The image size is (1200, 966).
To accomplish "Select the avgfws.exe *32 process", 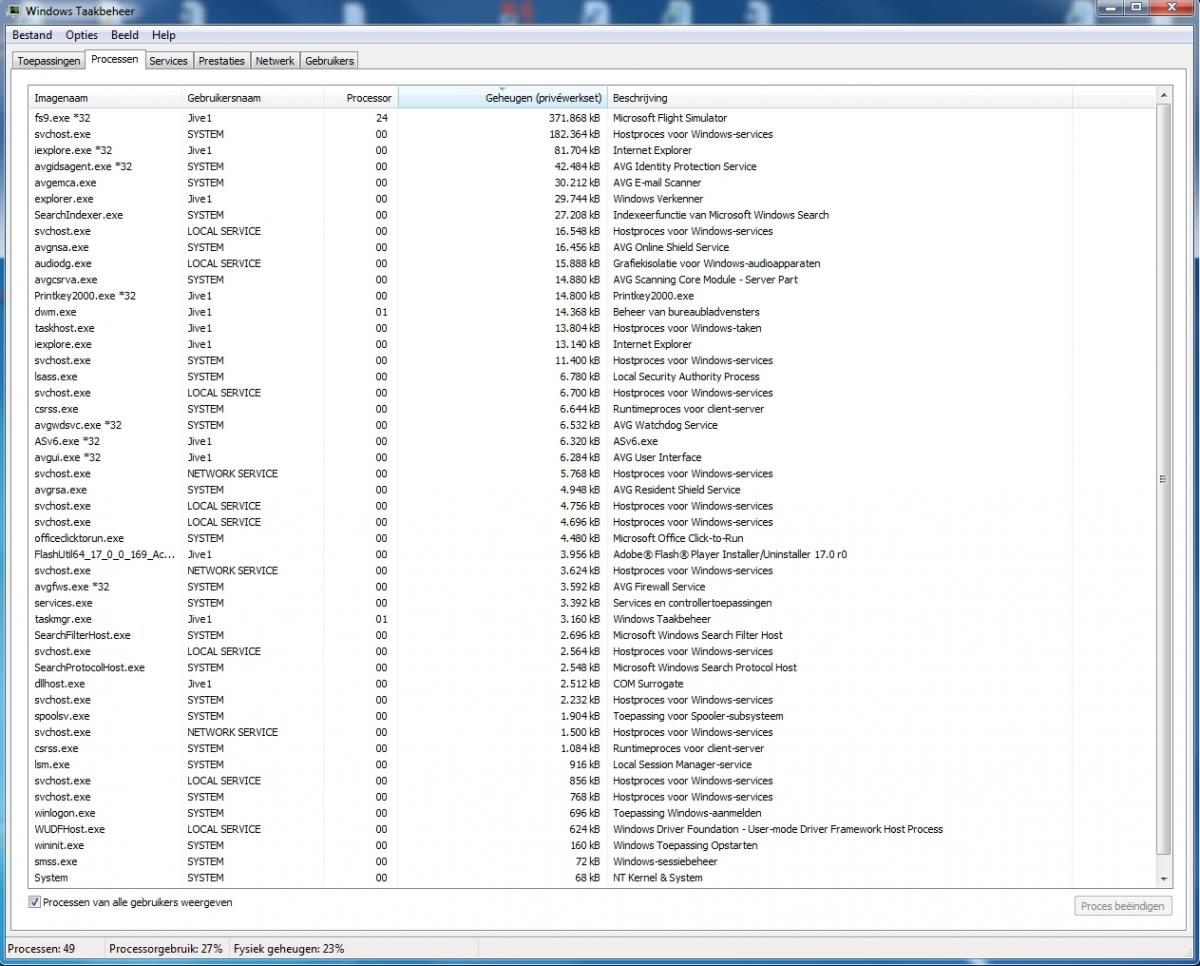I will (x=592, y=587).
